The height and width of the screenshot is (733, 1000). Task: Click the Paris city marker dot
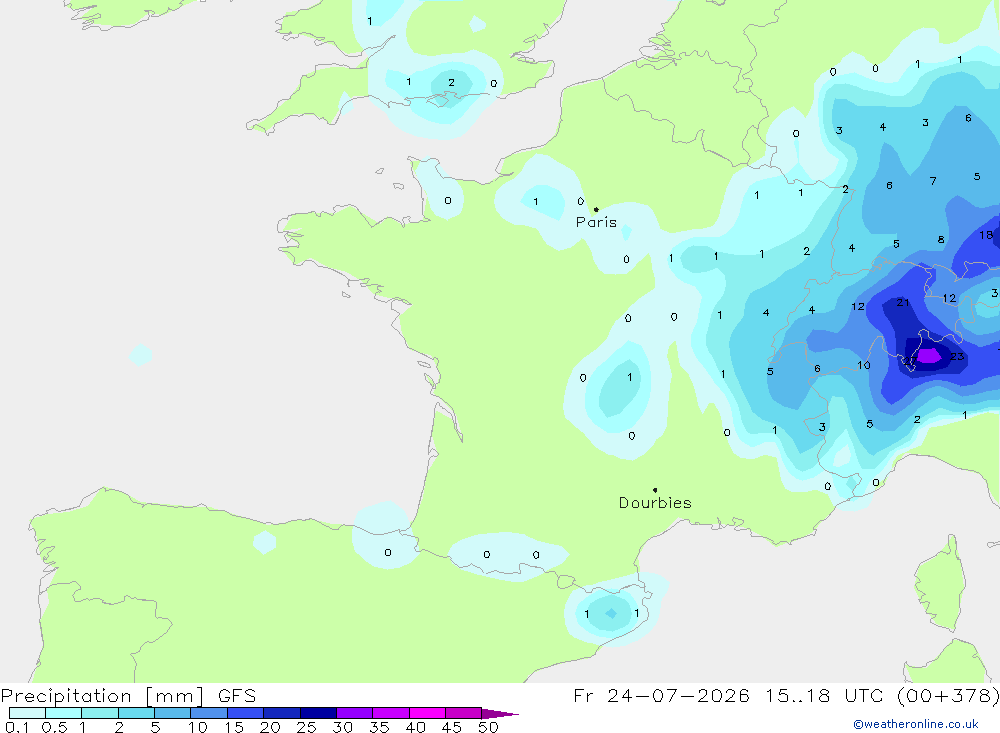tap(596, 209)
